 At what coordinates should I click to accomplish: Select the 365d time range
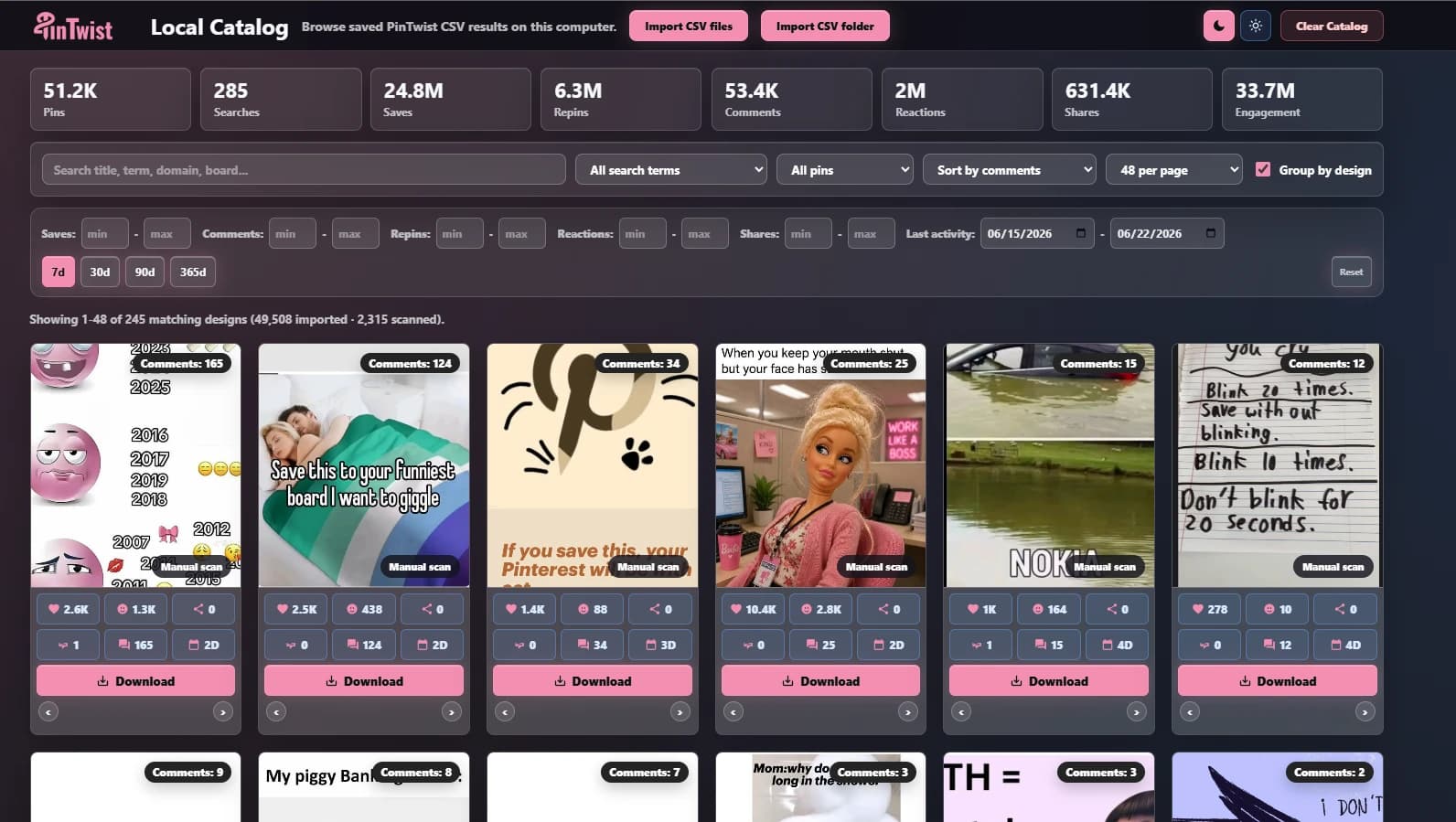[x=193, y=272]
